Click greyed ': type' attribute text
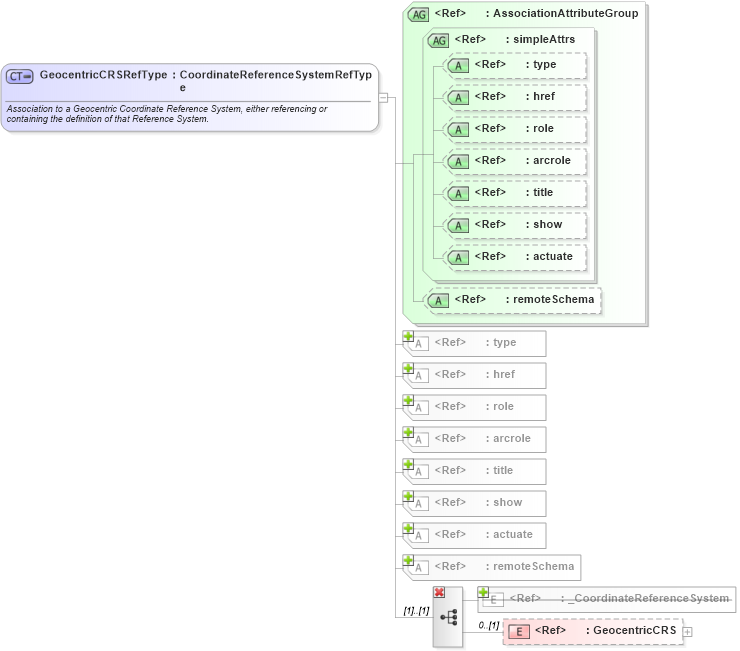 tap(501, 342)
